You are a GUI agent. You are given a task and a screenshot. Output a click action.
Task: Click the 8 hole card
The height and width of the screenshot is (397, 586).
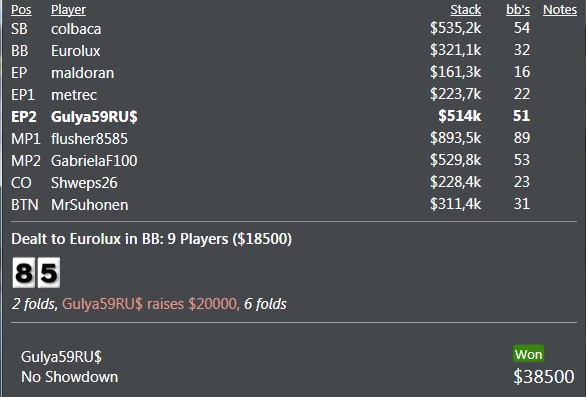pyautogui.click(x=24, y=273)
